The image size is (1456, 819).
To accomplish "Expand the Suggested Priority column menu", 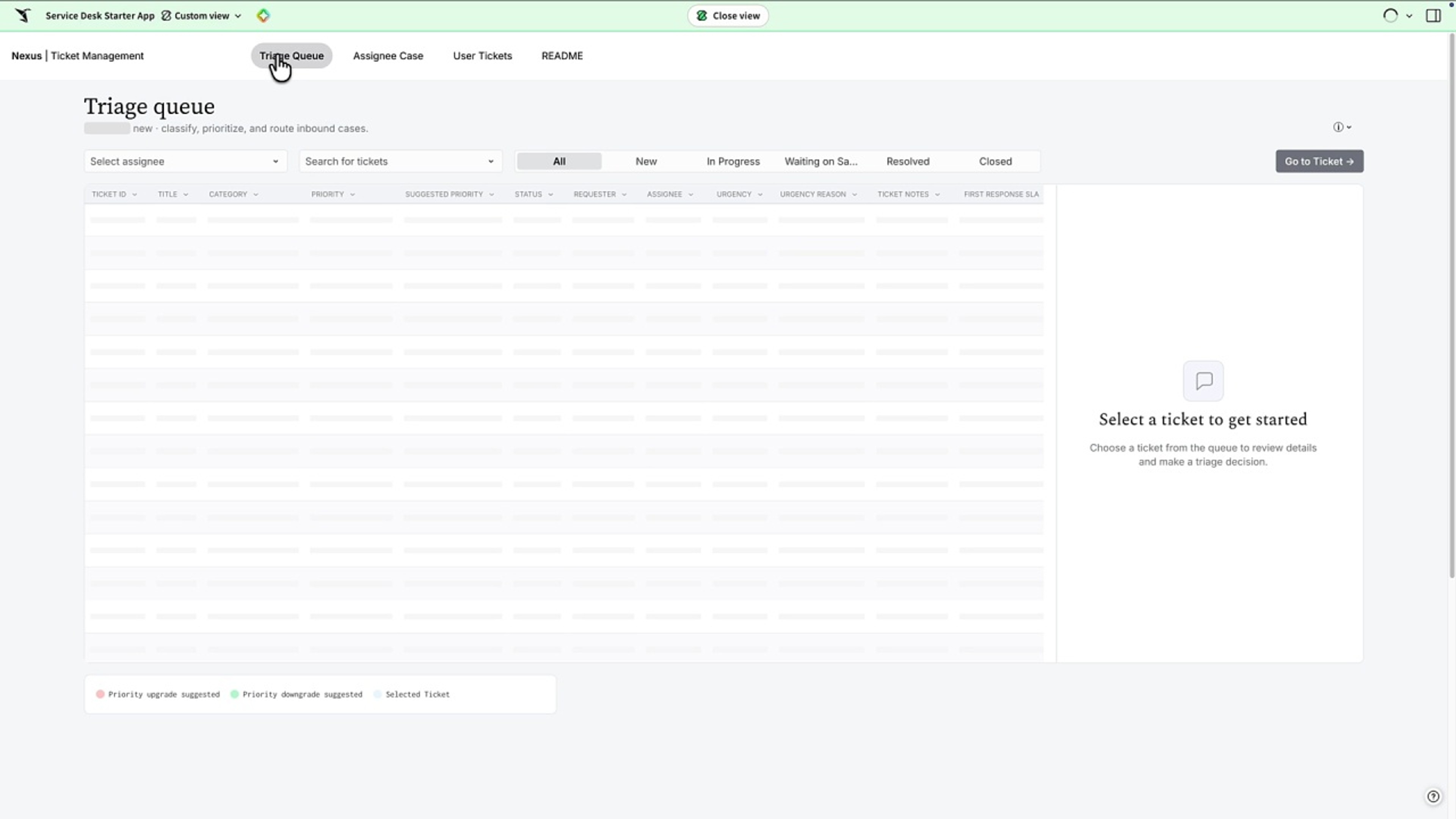I will click(491, 195).
